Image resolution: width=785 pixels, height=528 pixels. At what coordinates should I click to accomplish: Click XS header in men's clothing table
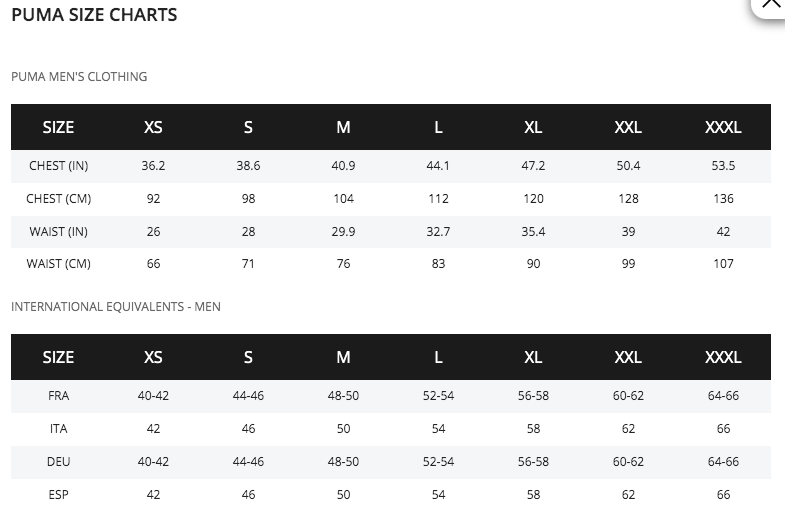153,127
